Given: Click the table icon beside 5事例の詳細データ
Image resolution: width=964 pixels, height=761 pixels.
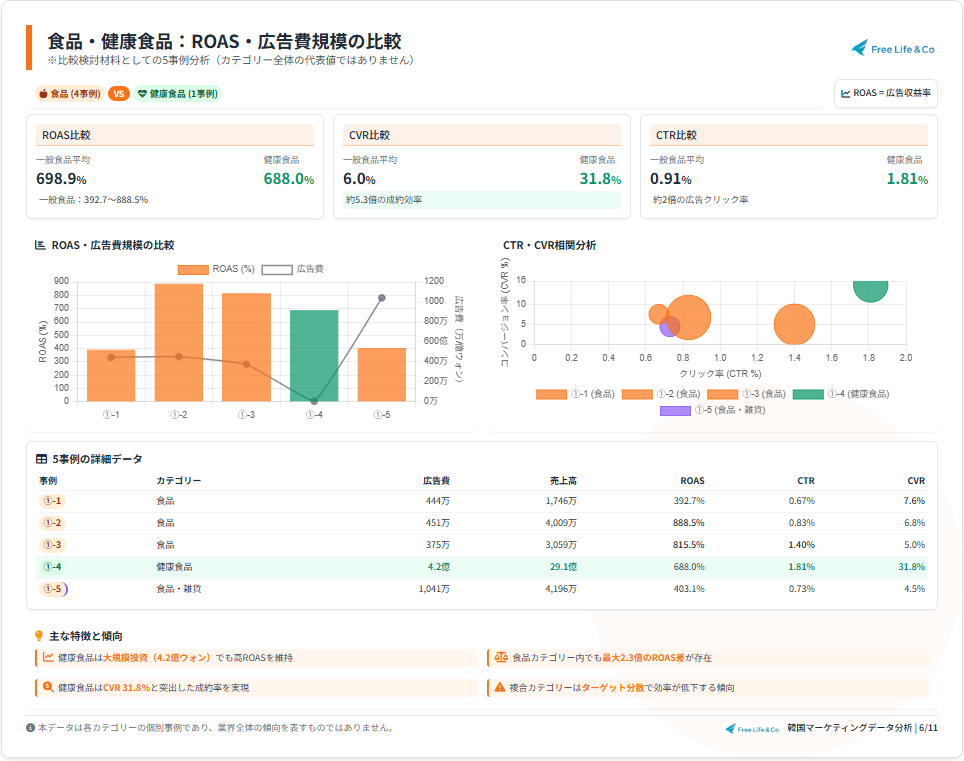Looking at the screenshot, I should tap(41, 459).
